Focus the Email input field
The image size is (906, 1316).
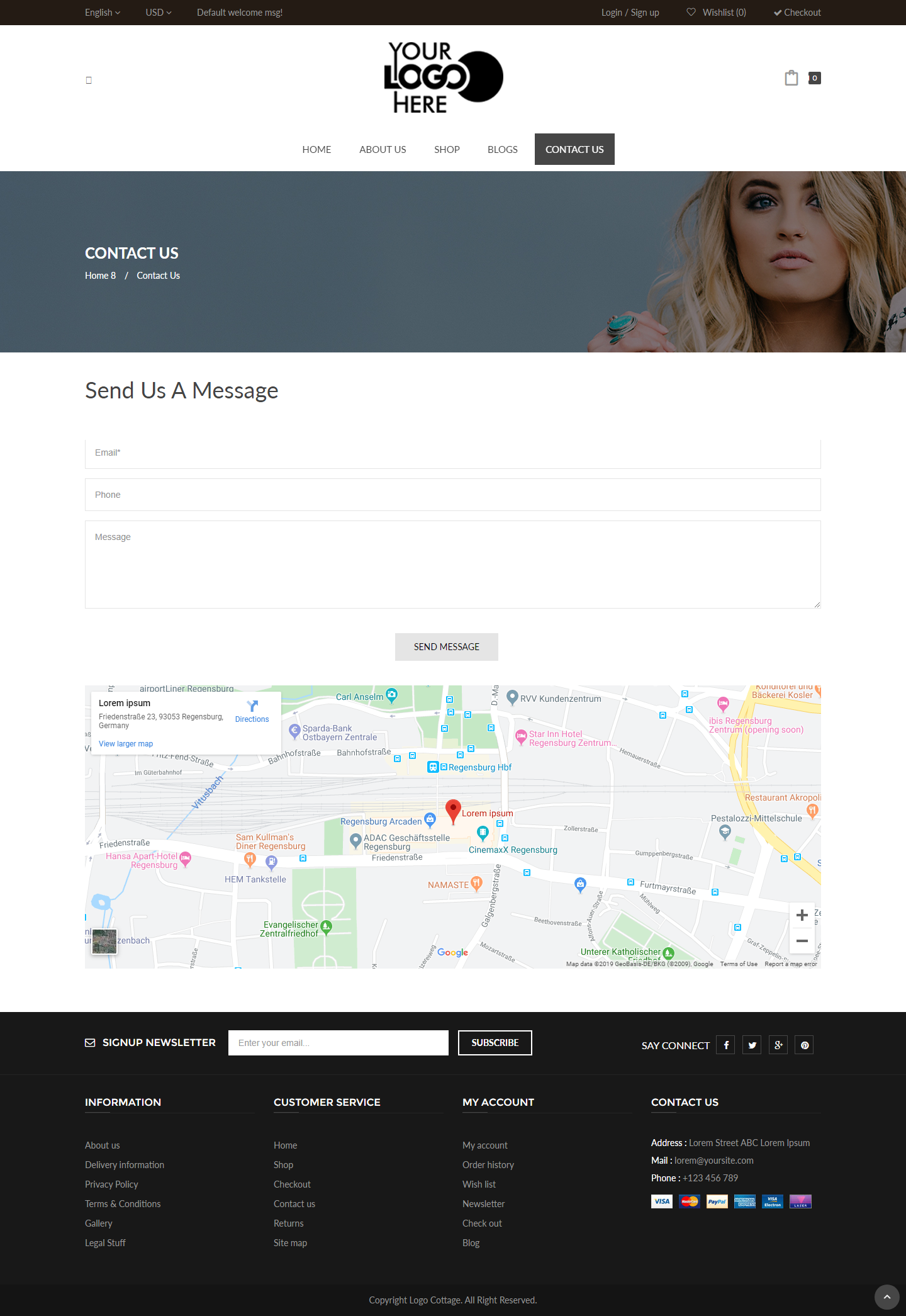tap(453, 453)
